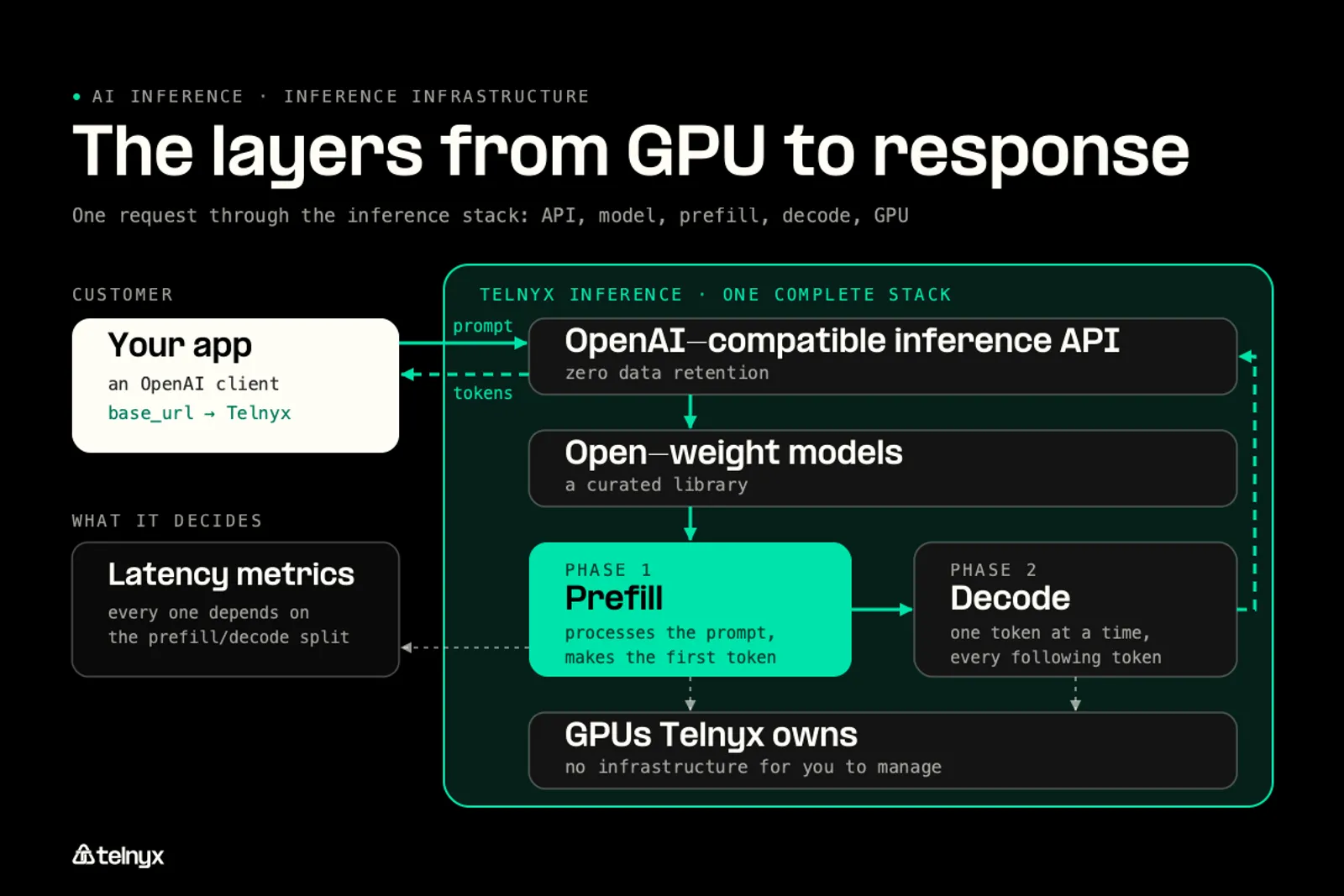The width and height of the screenshot is (1344, 896).
Task: Click the 'zero data retention' subtitle
Action: pyautogui.click(x=667, y=373)
